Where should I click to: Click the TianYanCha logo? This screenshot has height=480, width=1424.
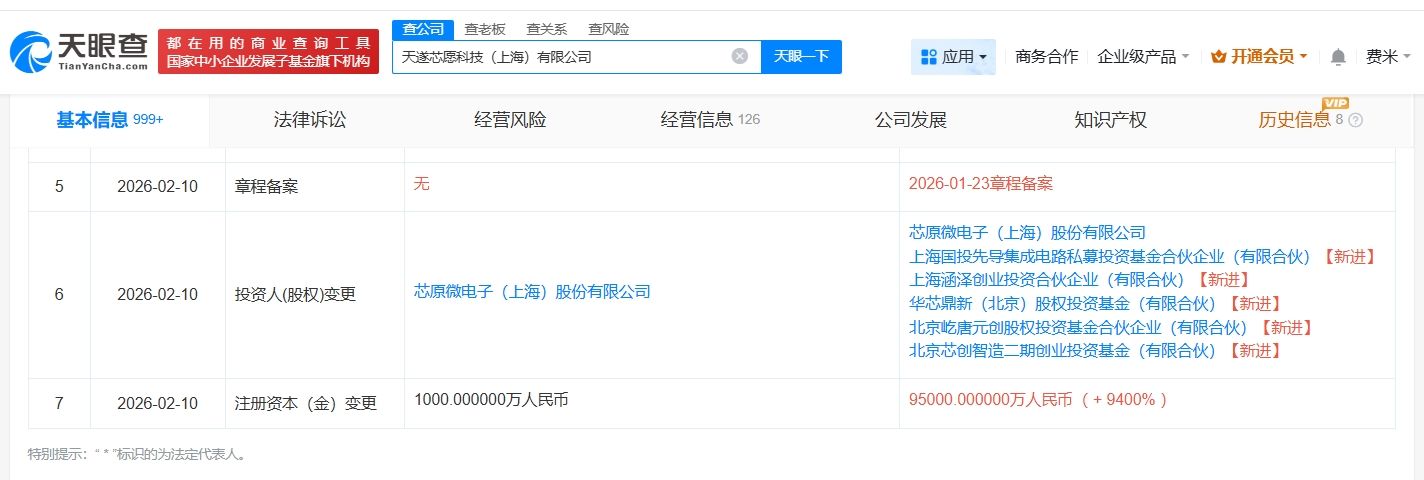point(79,50)
